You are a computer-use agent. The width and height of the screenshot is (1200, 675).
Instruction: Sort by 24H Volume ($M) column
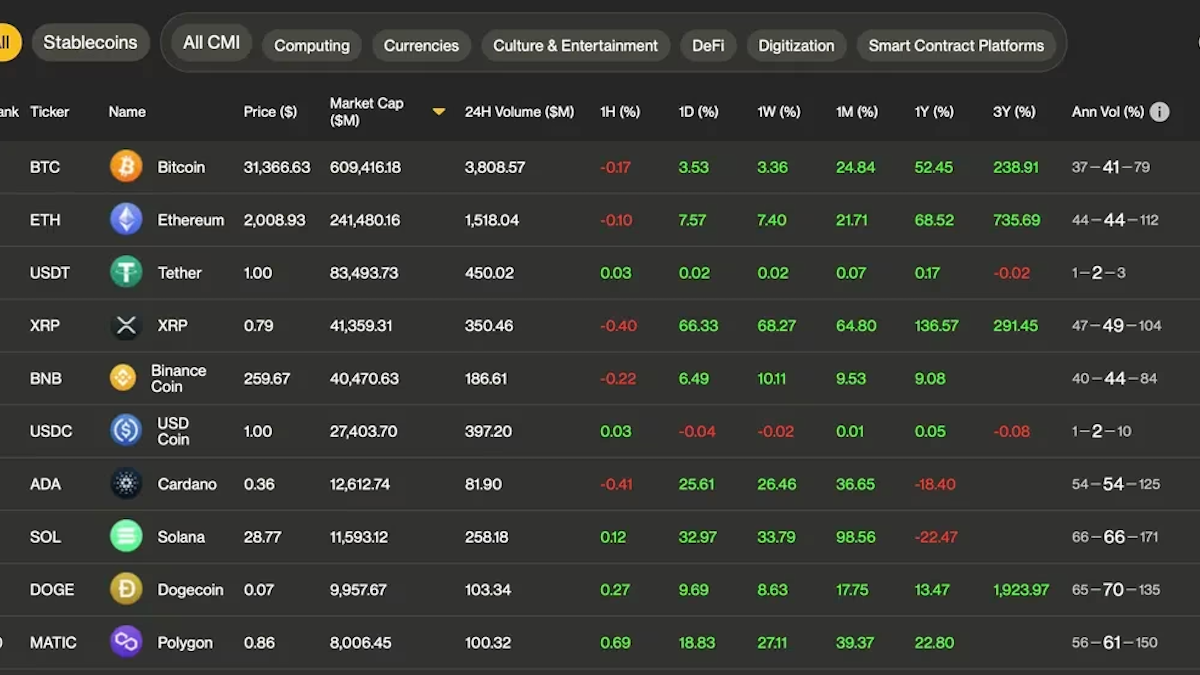click(x=519, y=112)
